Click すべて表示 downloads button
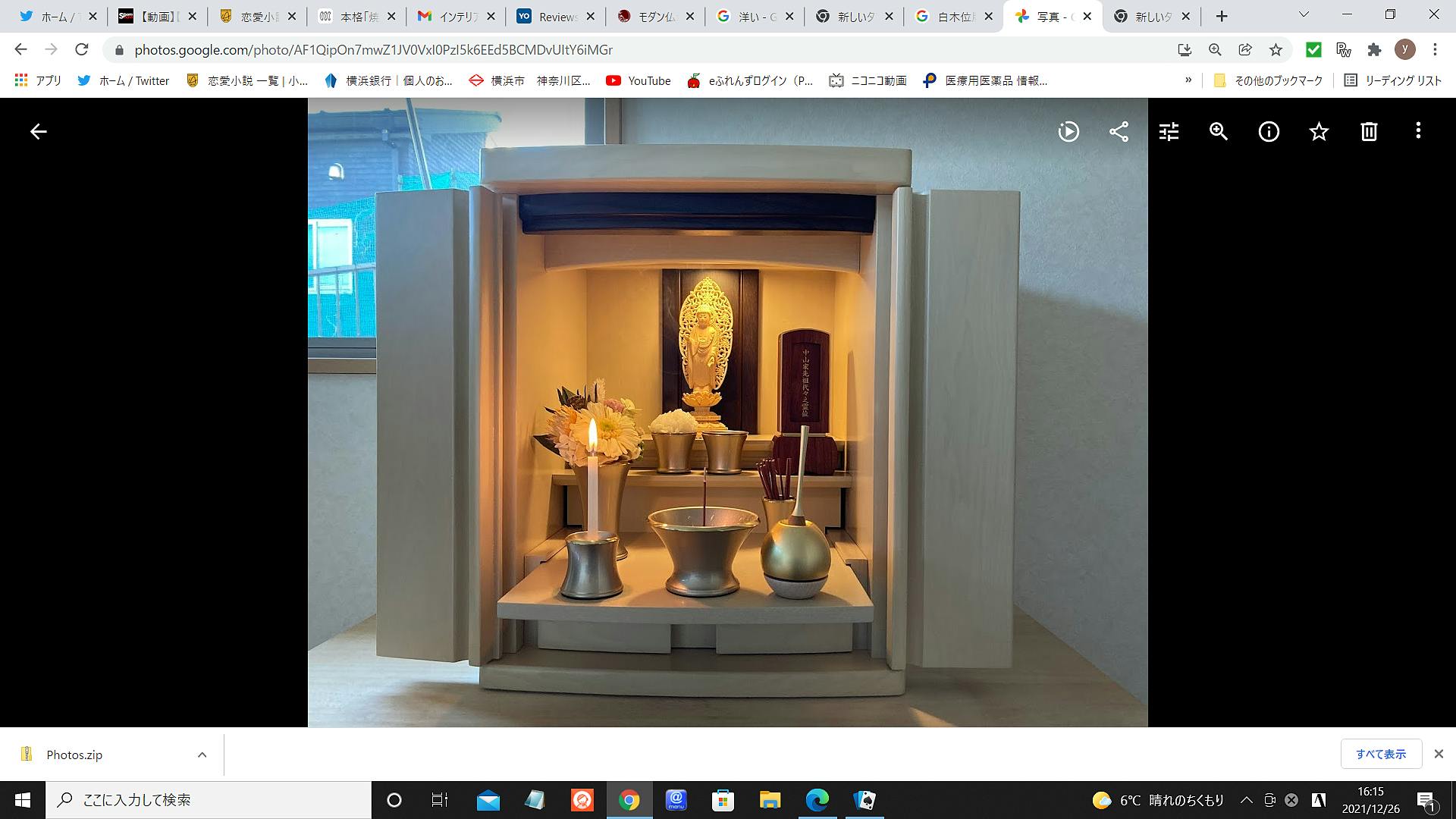This screenshot has width=1456, height=819. pos(1380,754)
